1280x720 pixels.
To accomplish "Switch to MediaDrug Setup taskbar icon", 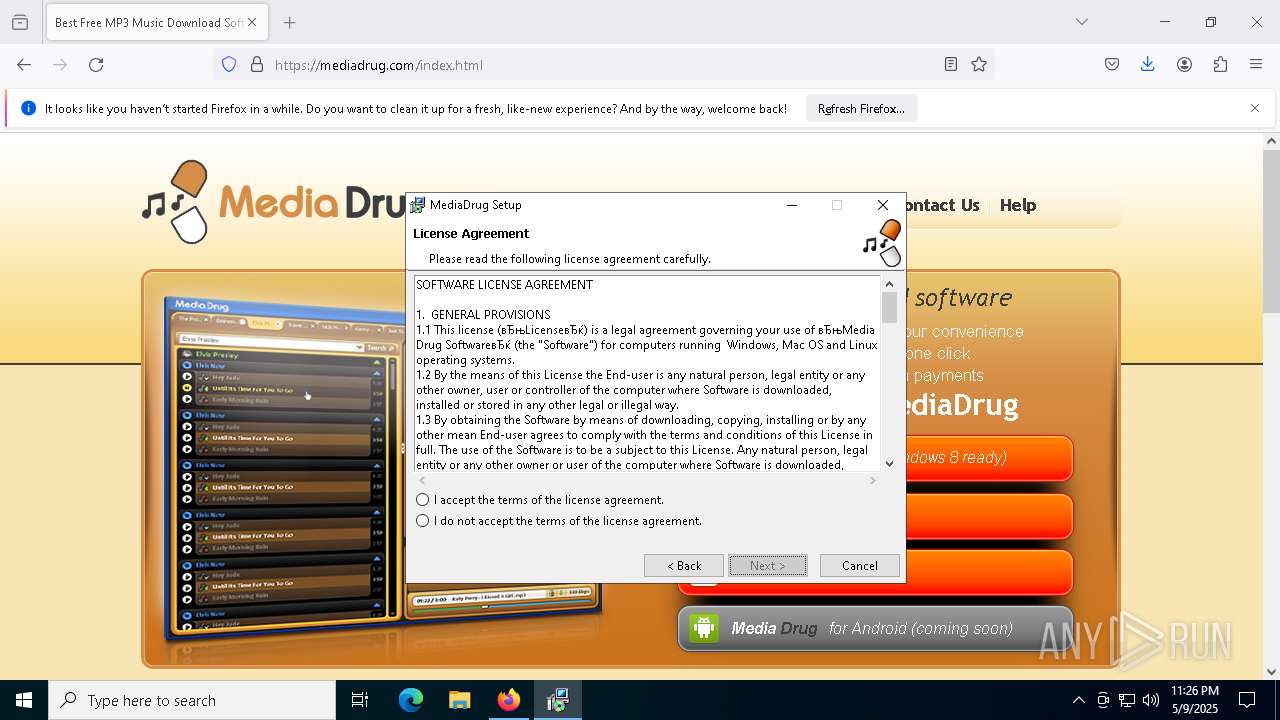I will (x=558, y=700).
